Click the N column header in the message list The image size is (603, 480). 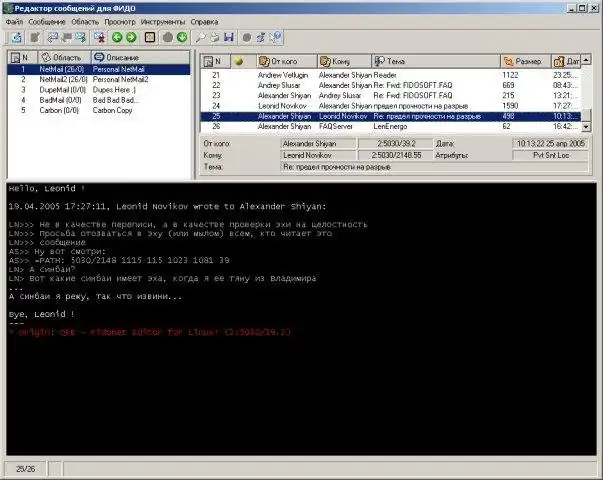pos(215,61)
